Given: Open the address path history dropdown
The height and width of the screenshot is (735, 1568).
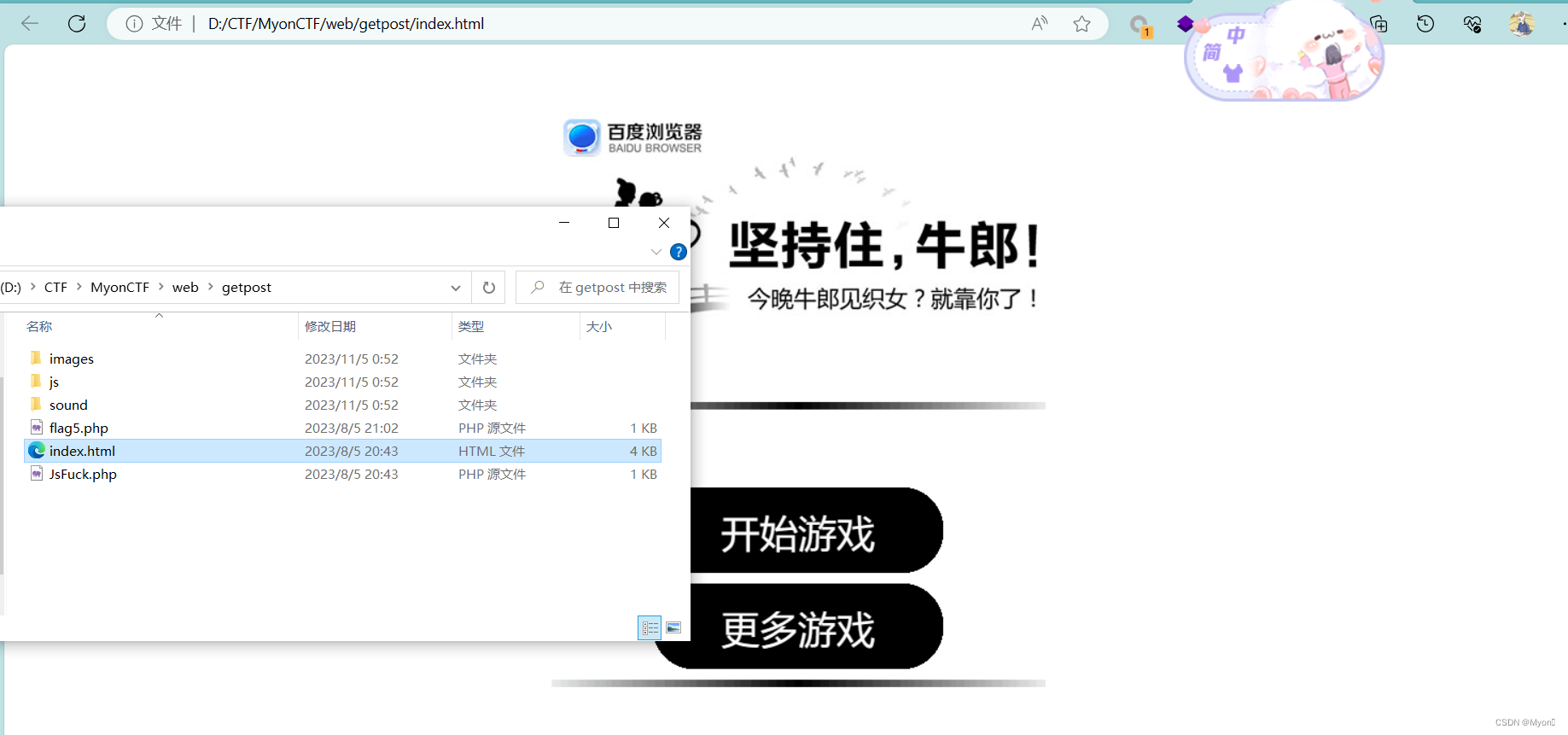Looking at the screenshot, I should [x=456, y=288].
